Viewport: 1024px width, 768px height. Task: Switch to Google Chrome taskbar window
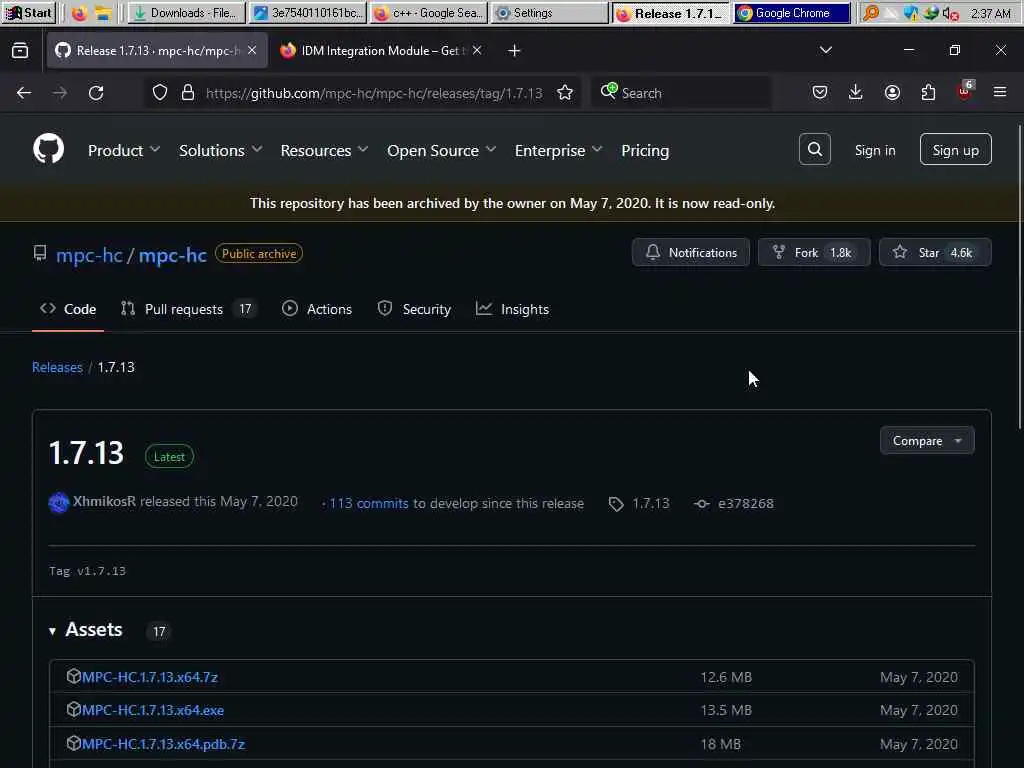tap(792, 13)
